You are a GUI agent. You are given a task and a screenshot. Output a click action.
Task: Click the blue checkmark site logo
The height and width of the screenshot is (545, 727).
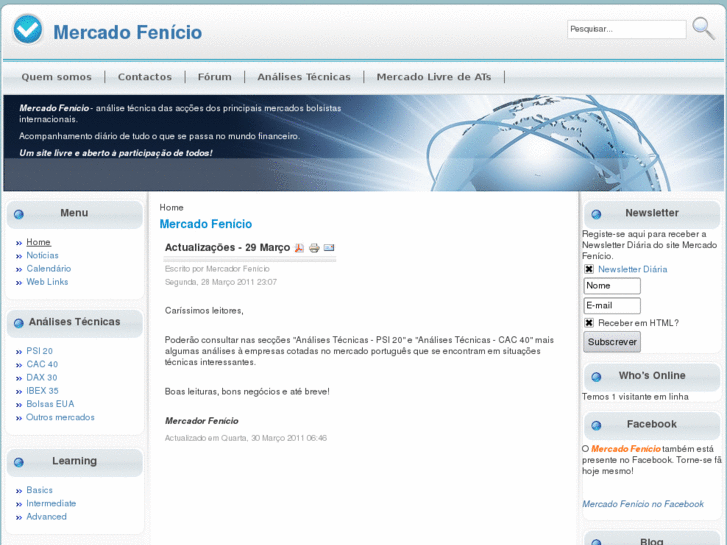28,29
